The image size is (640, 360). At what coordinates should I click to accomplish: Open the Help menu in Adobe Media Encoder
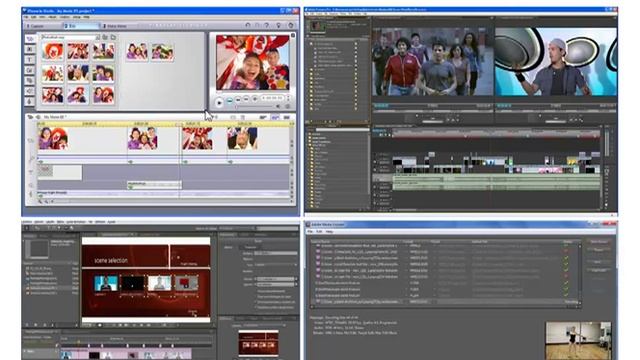329,231
